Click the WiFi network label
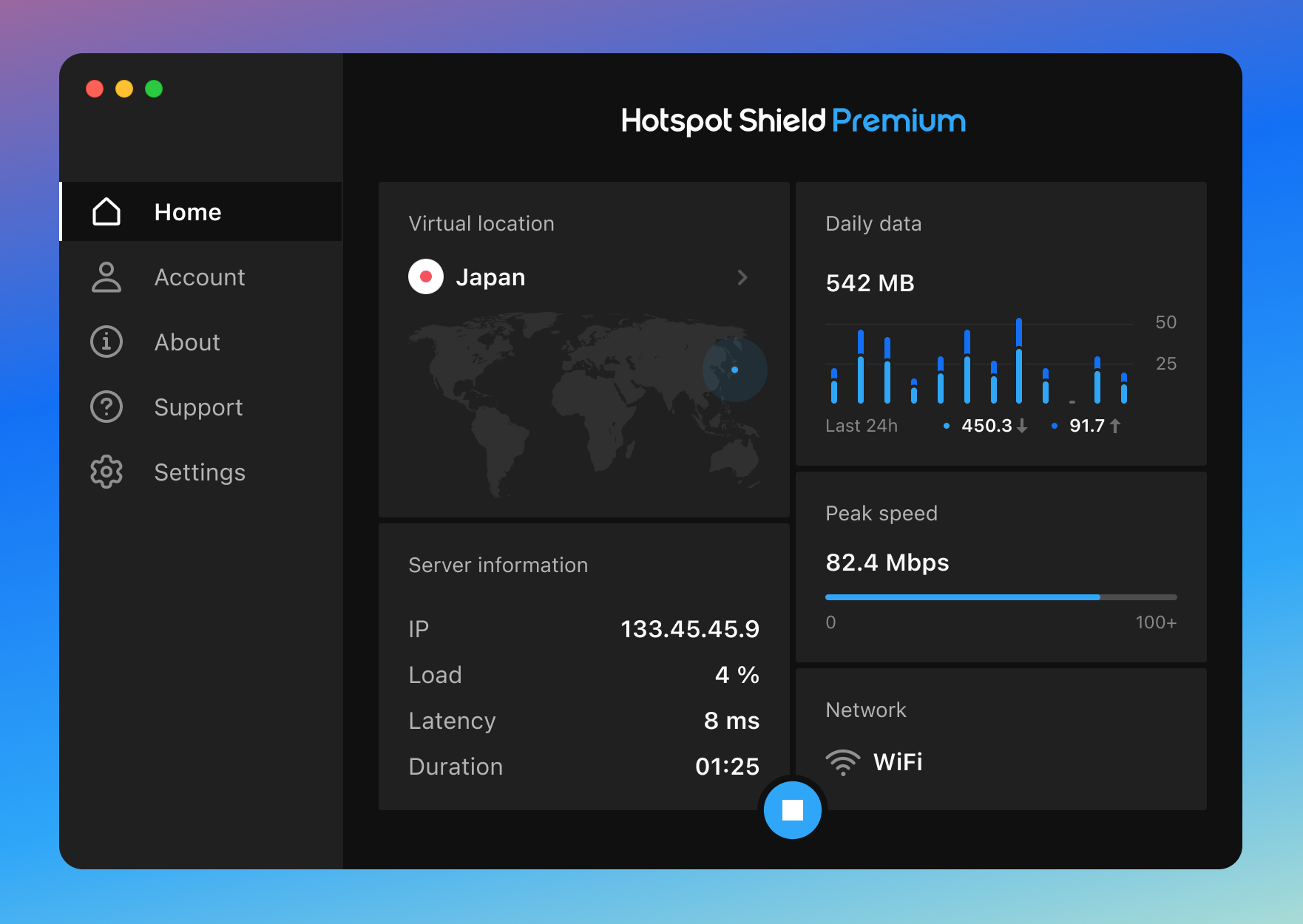This screenshot has height=924, width=1303. [x=898, y=762]
